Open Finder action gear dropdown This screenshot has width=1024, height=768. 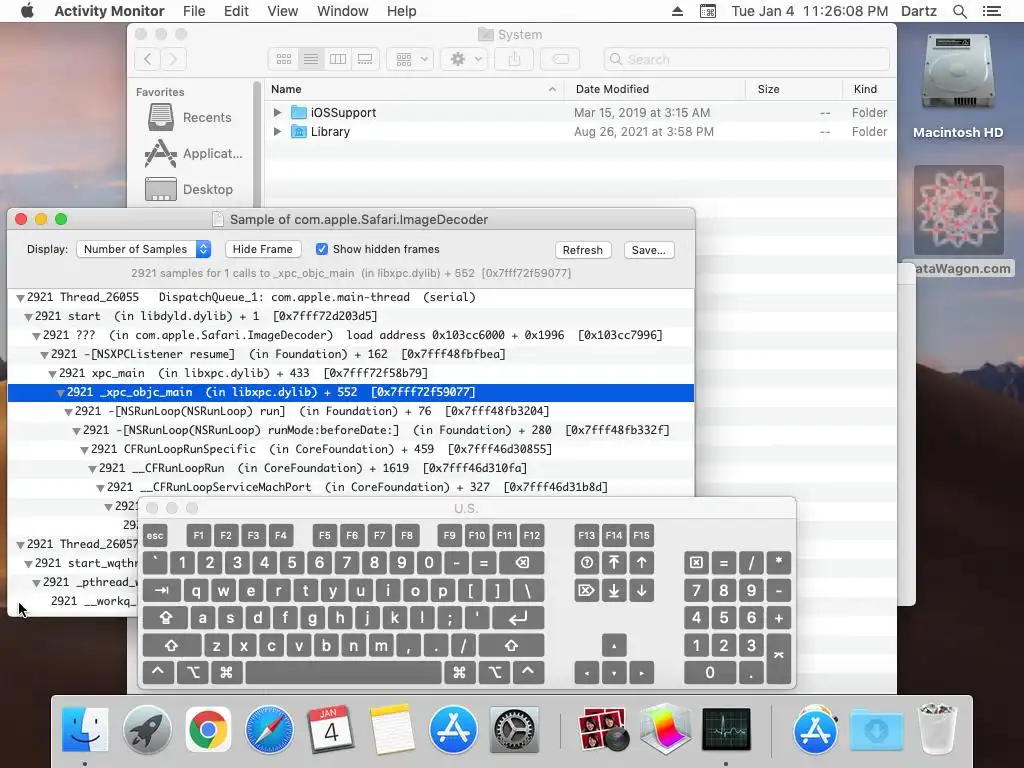pyautogui.click(x=464, y=59)
